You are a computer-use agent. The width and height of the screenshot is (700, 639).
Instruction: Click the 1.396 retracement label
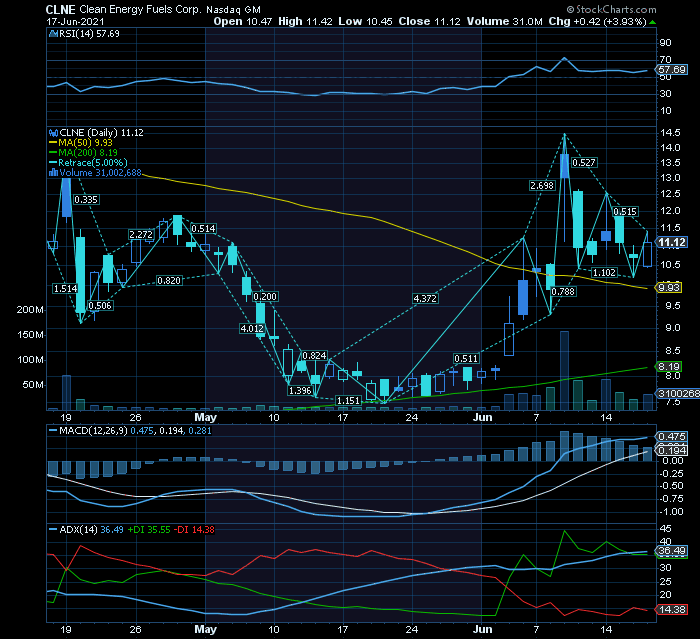point(300,391)
